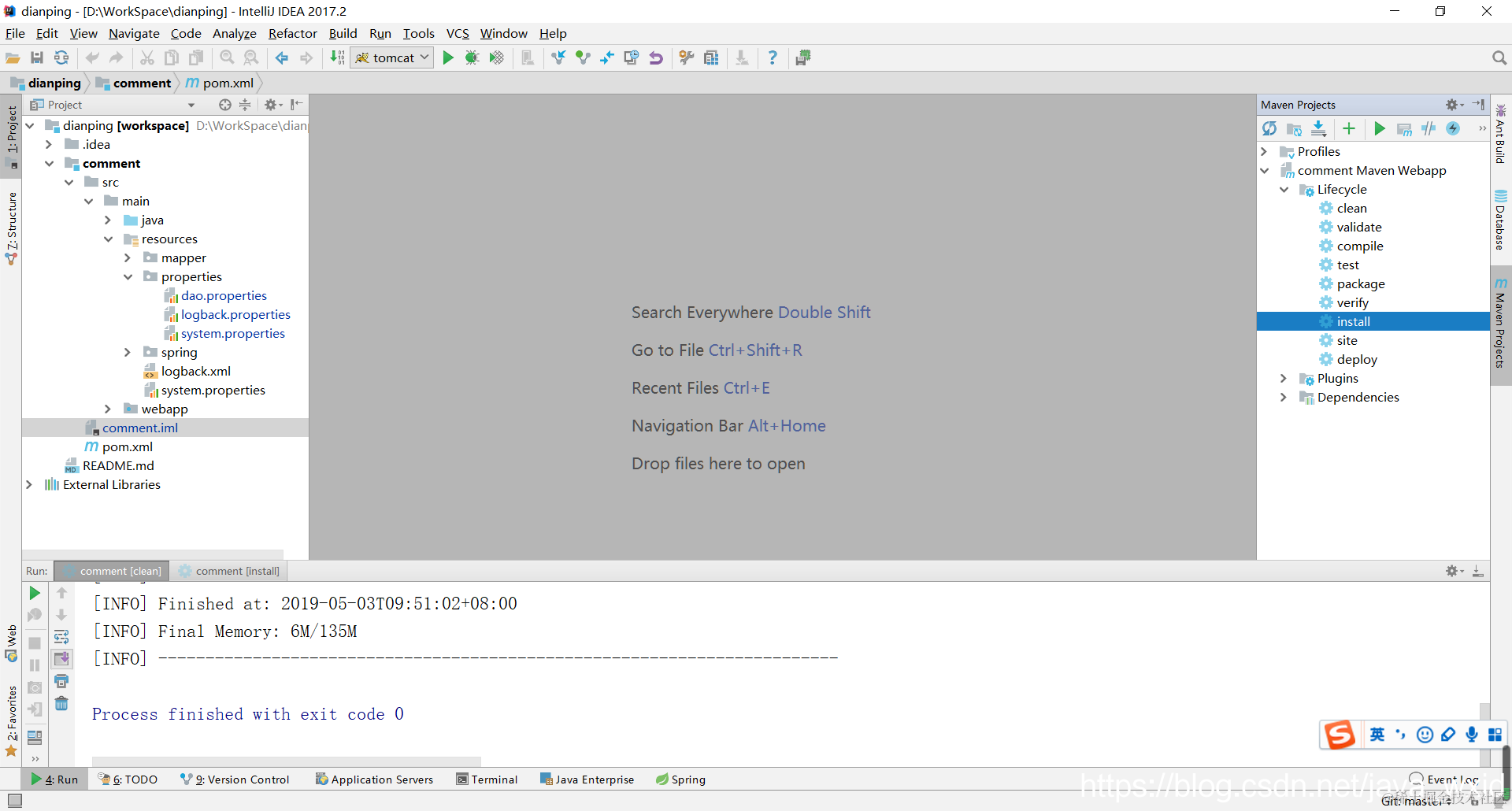Select comment [clean] run tab

[x=112, y=571]
